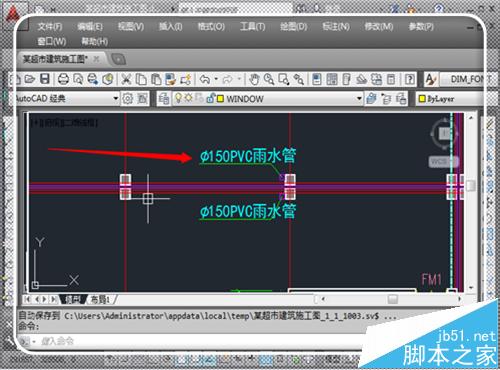
Task: Open the Tool Palettes window icon
Action: [346, 79]
